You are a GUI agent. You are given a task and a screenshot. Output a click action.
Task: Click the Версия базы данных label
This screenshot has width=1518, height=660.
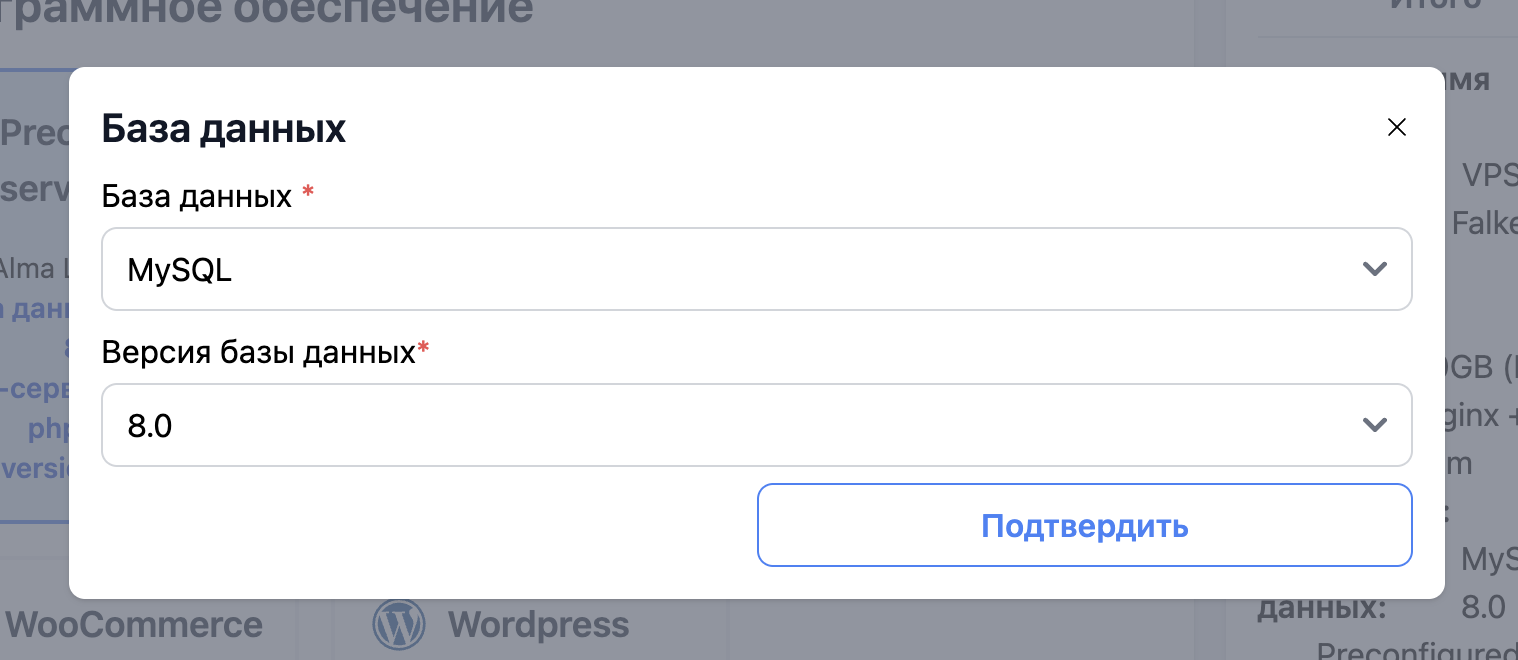258,352
